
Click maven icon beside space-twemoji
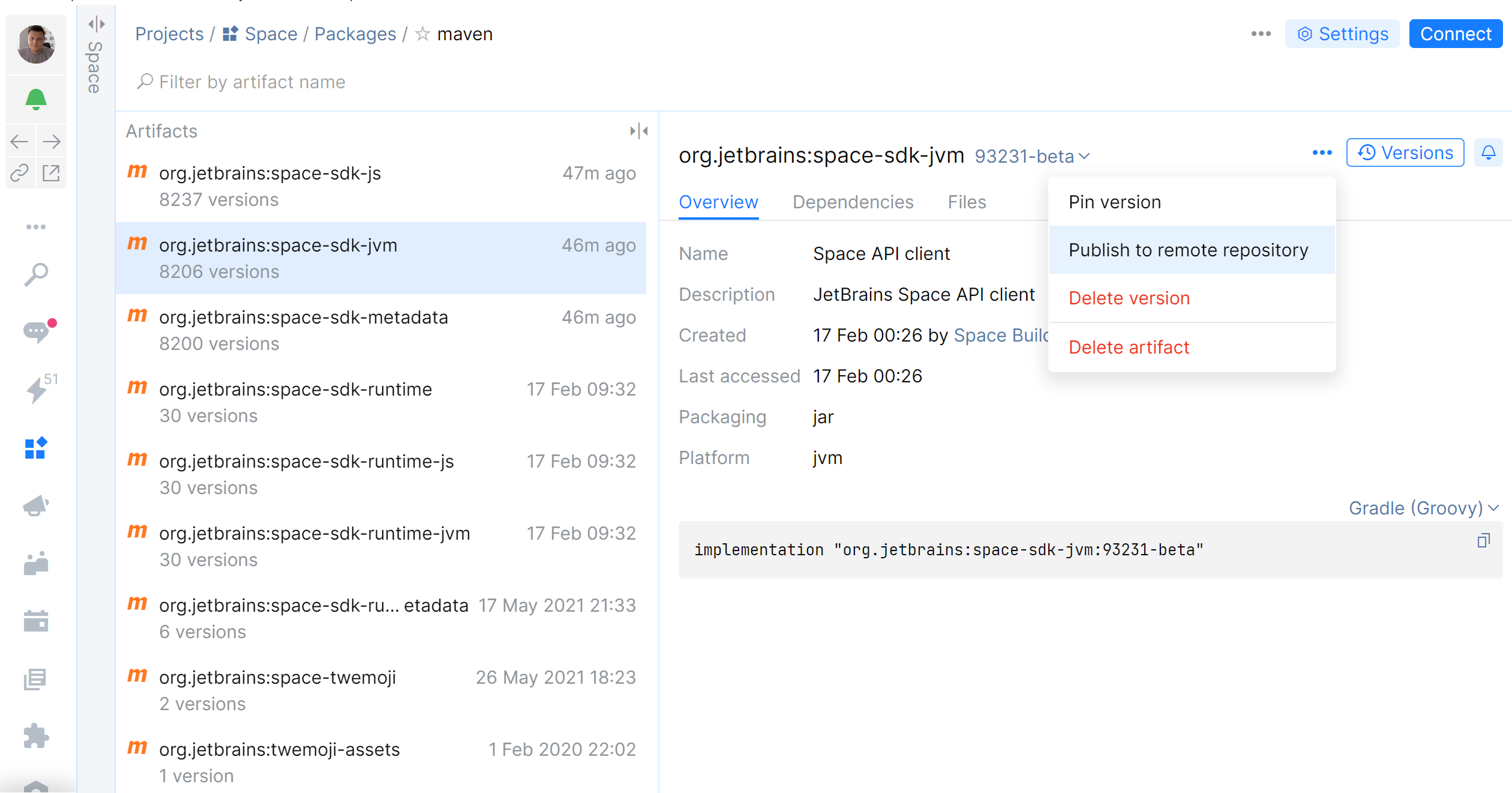tap(137, 676)
